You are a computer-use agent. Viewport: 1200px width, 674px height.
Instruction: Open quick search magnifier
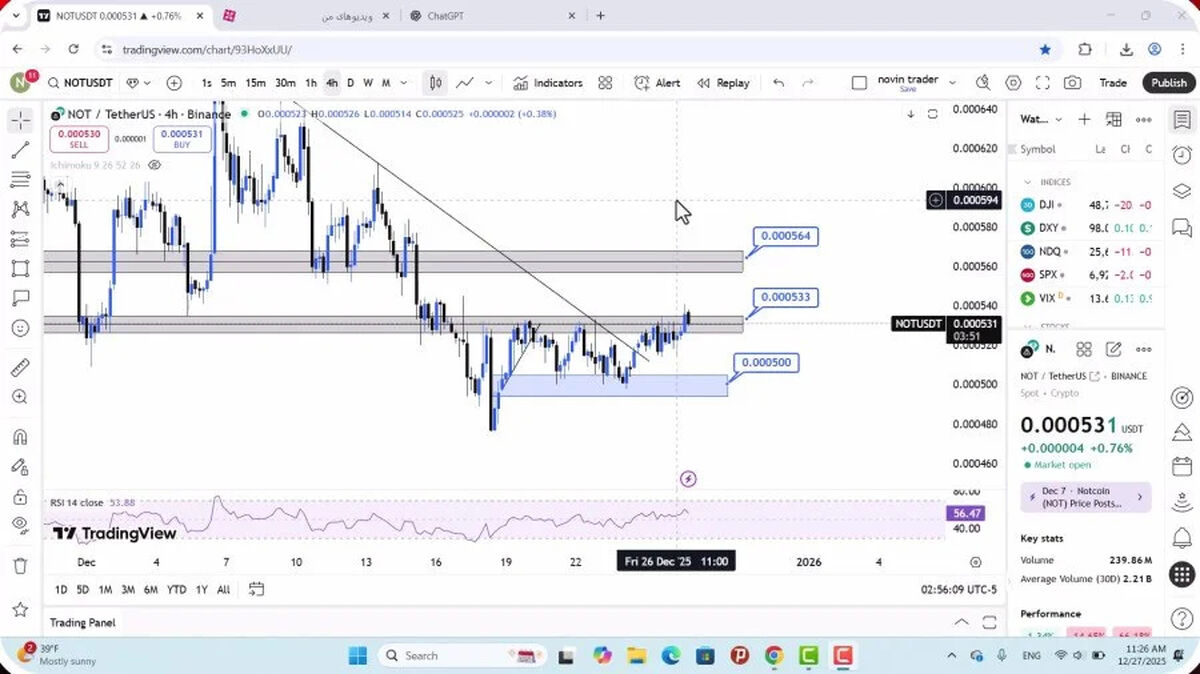[x=984, y=83]
